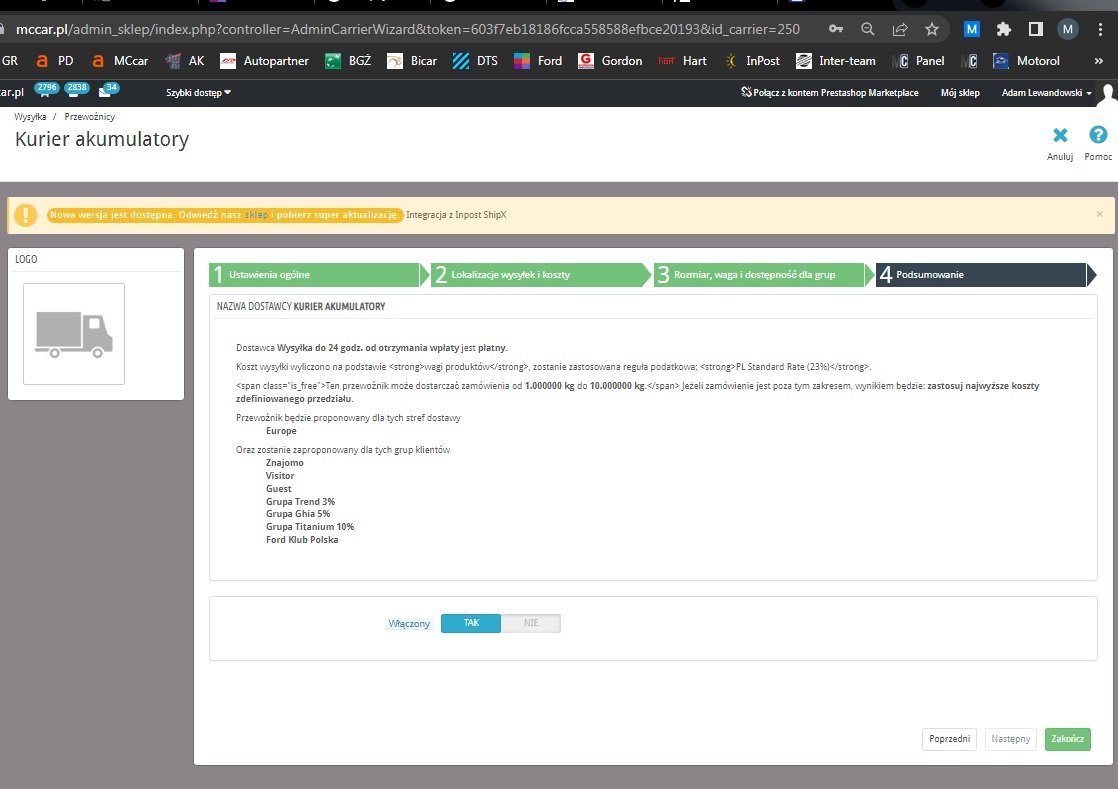
Task: Open the PD bookmark
Action: 55,61
